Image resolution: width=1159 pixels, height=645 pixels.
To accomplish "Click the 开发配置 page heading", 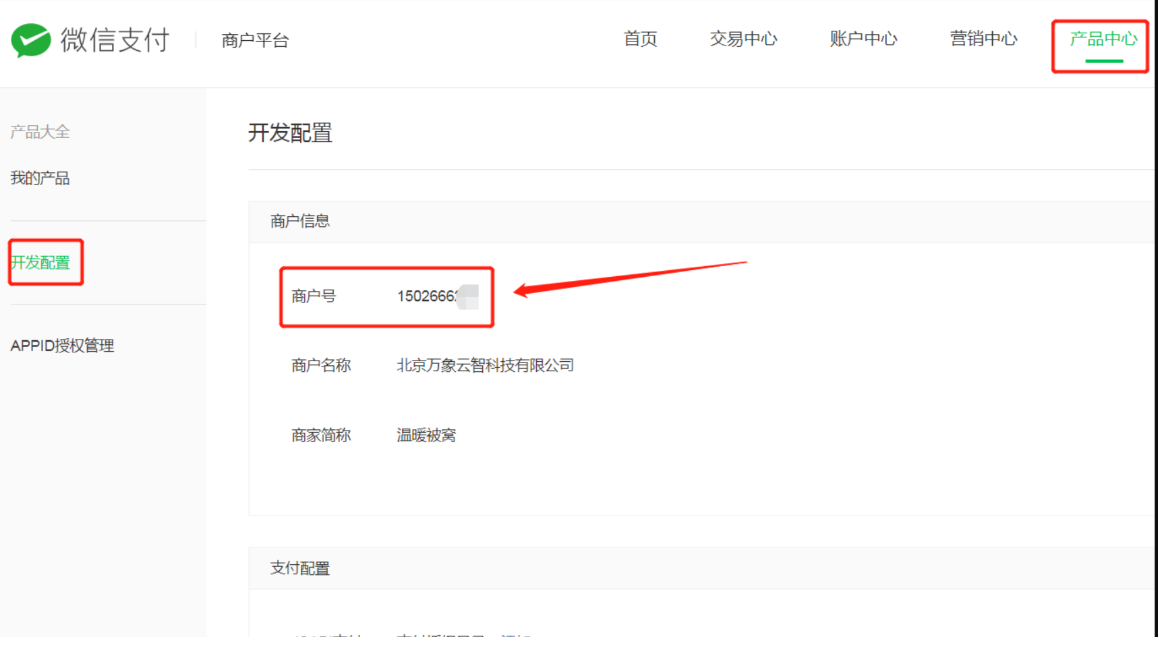I will point(290,133).
